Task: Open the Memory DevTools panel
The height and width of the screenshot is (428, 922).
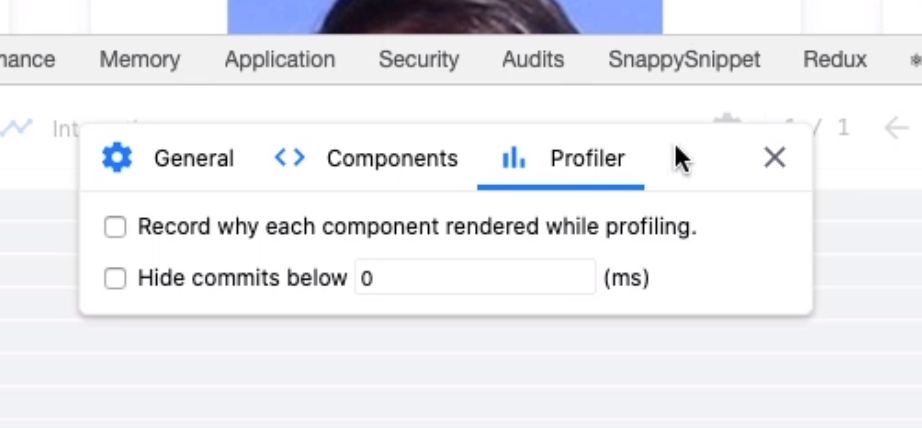Action: pos(140,59)
